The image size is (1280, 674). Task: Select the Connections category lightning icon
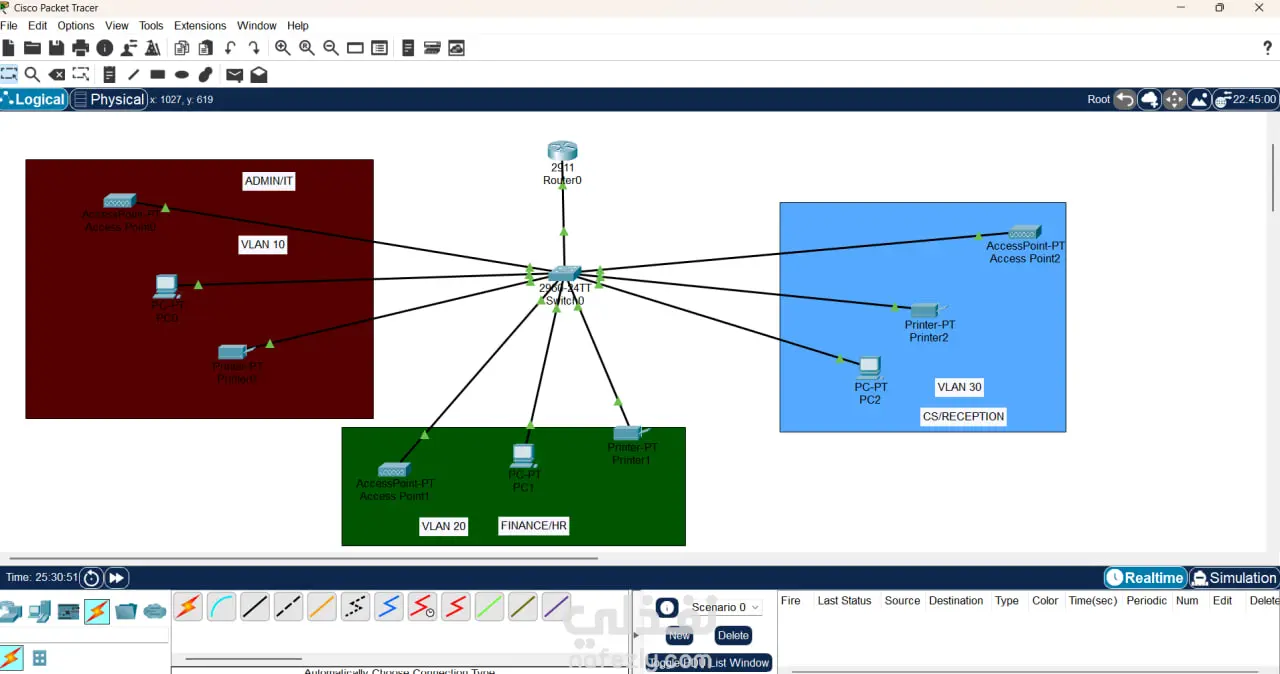point(97,611)
